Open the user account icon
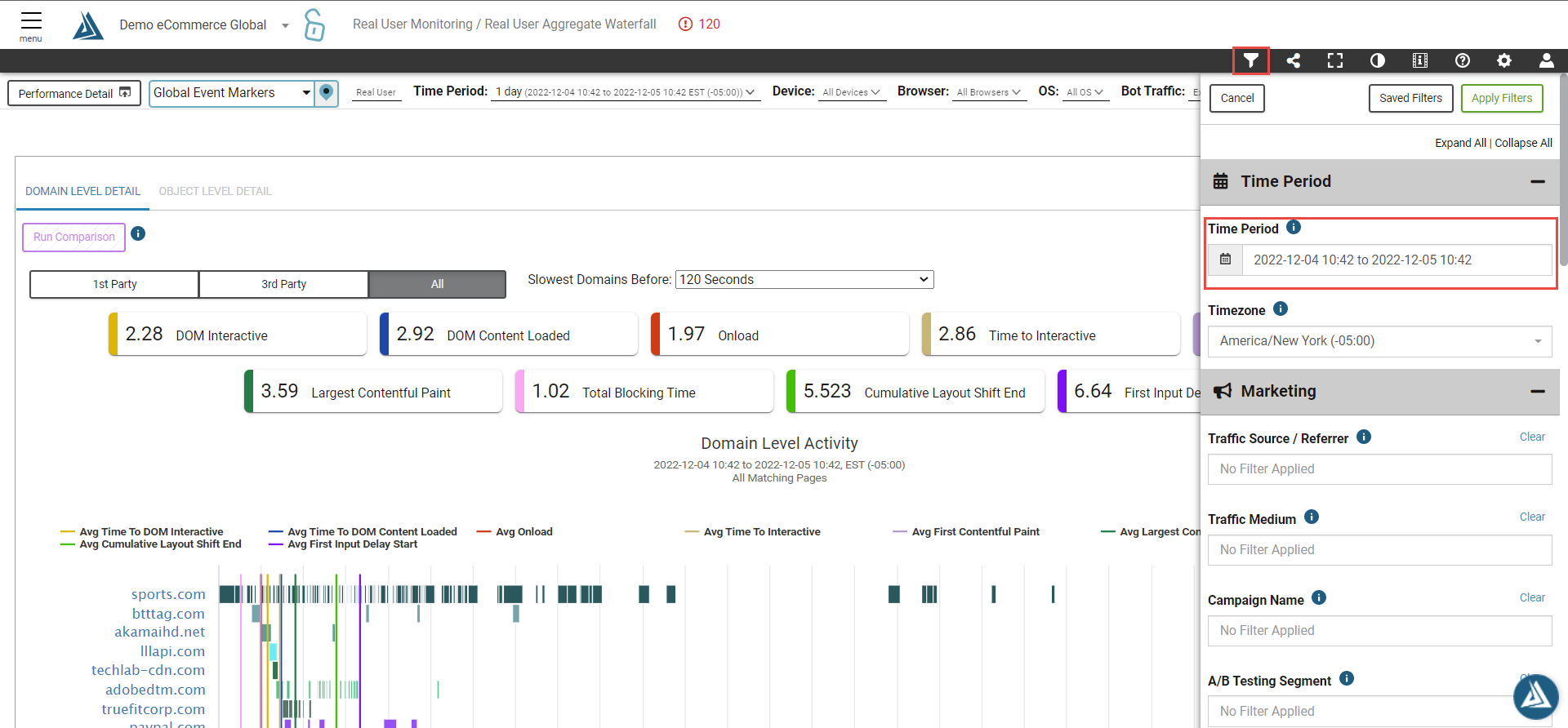1568x728 pixels. (1547, 60)
